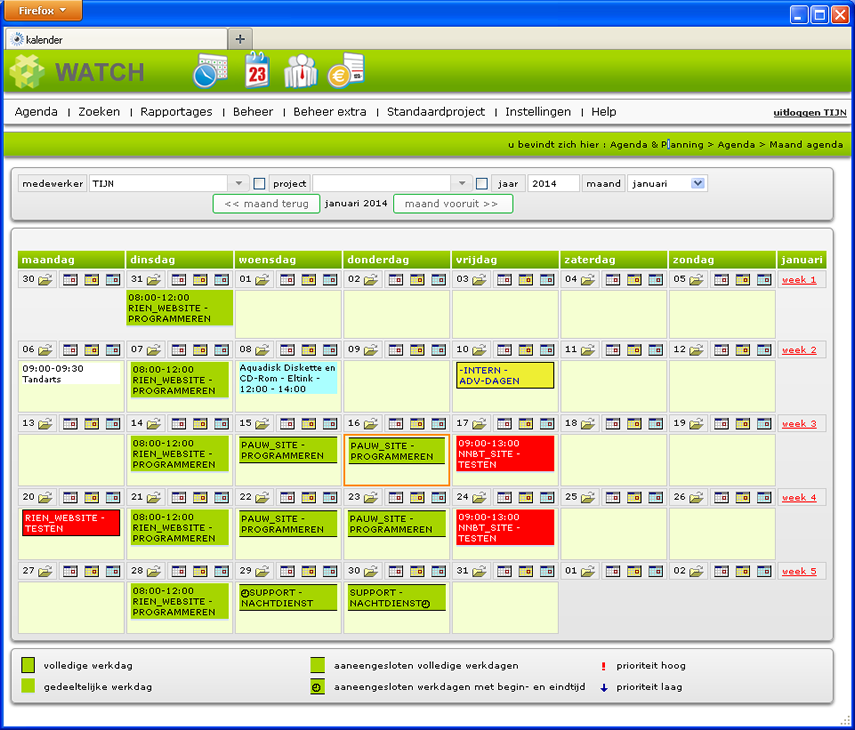855x730 pixels.
Task: Open the Zoeken menu
Action: [x=99, y=112]
